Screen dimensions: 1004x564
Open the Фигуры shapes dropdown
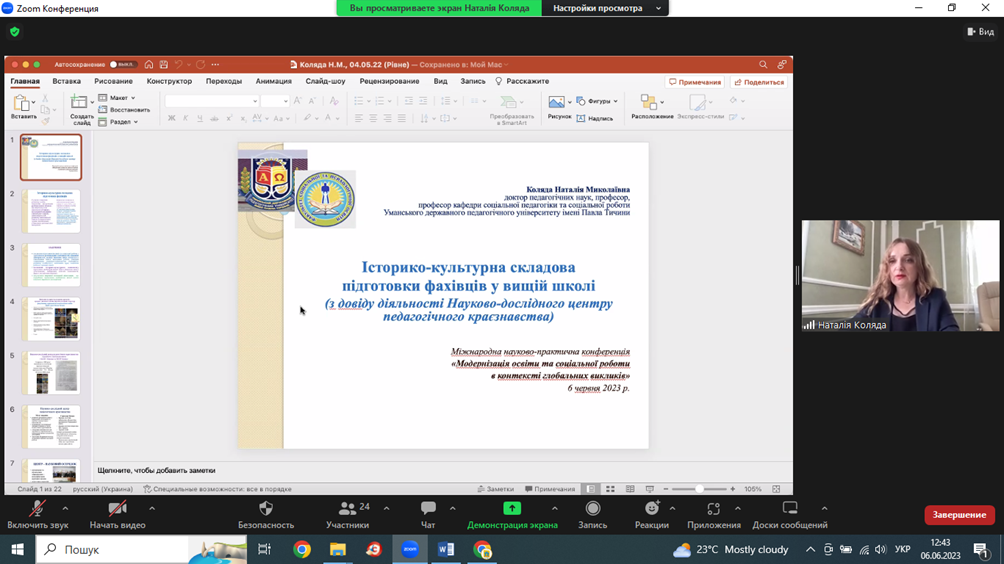(597, 101)
